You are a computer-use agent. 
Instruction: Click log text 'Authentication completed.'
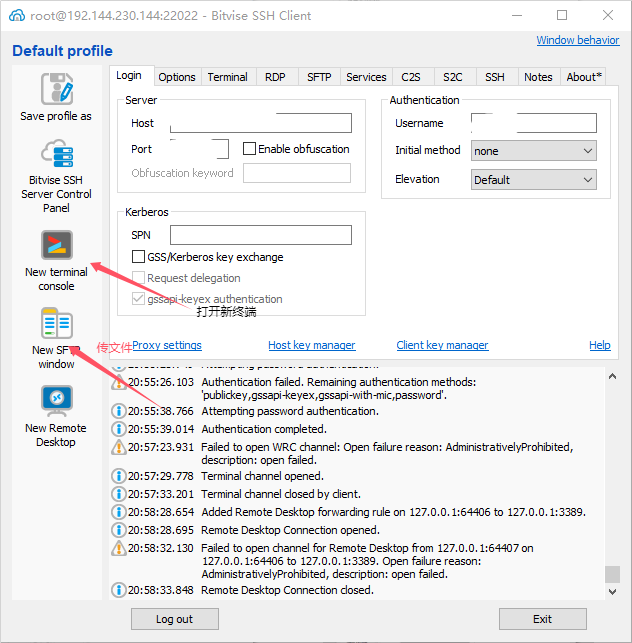point(264,429)
